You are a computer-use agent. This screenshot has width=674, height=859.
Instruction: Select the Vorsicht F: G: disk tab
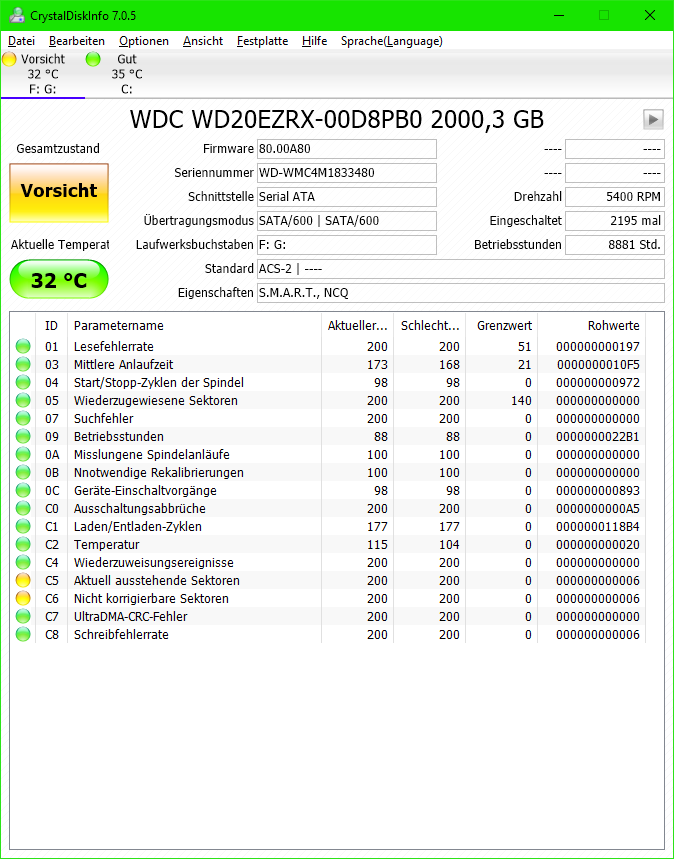(43, 74)
